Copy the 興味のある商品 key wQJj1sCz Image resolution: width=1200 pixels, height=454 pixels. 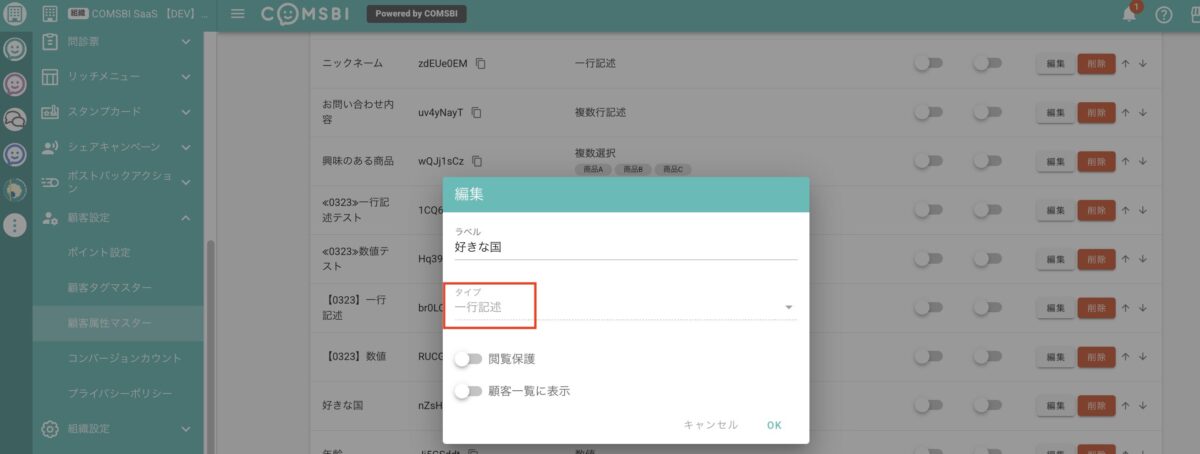[x=478, y=161]
